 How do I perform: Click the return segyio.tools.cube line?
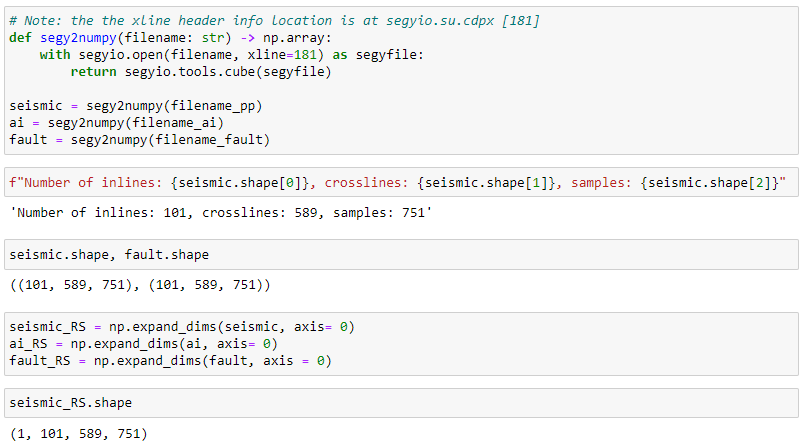(201, 72)
